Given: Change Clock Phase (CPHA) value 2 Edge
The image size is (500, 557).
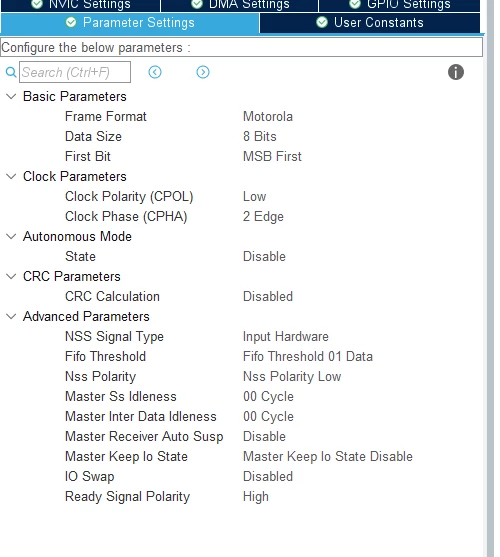Looking at the screenshot, I should pos(263,216).
